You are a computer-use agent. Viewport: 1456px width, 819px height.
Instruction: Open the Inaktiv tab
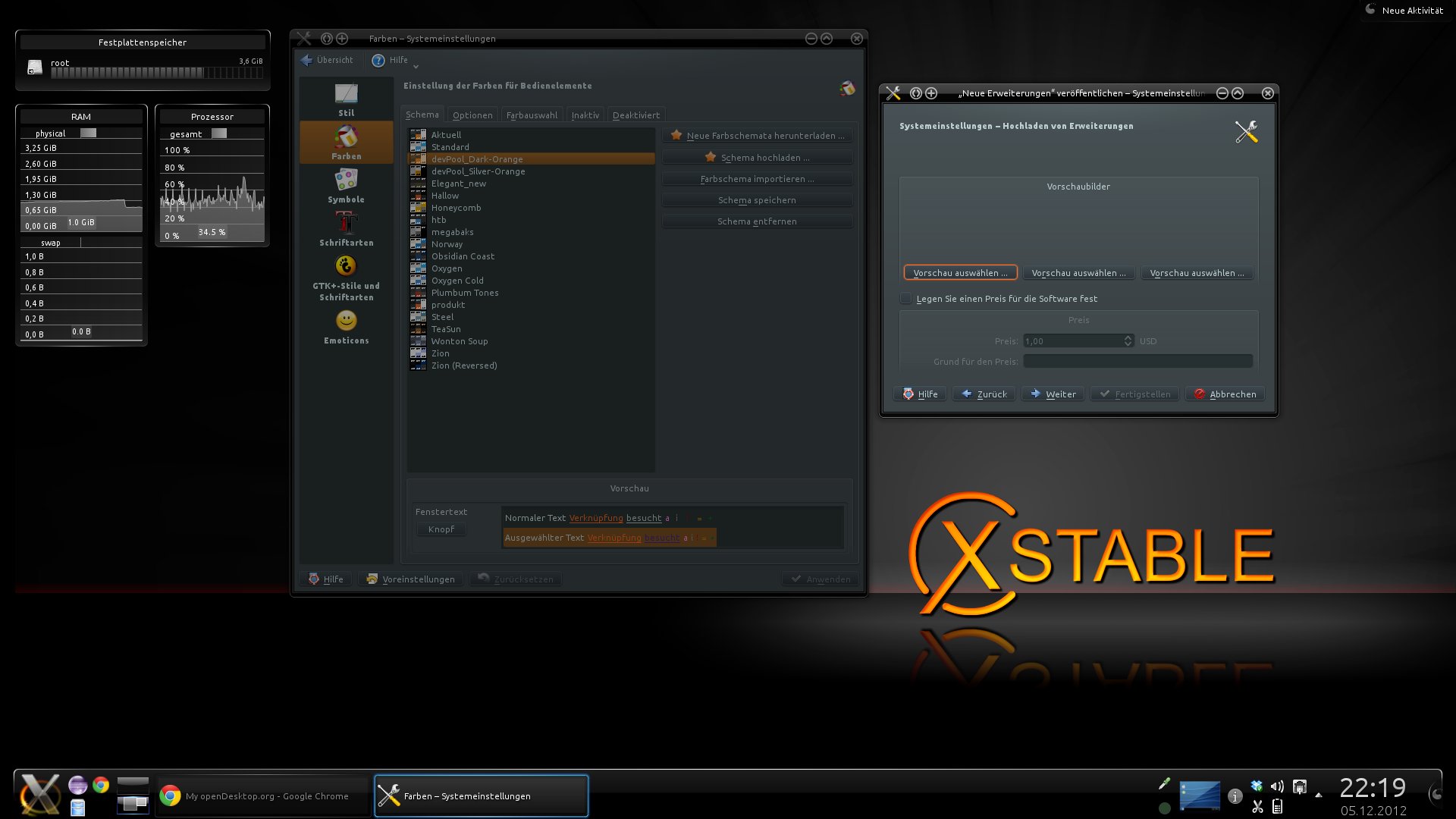point(585,115)
